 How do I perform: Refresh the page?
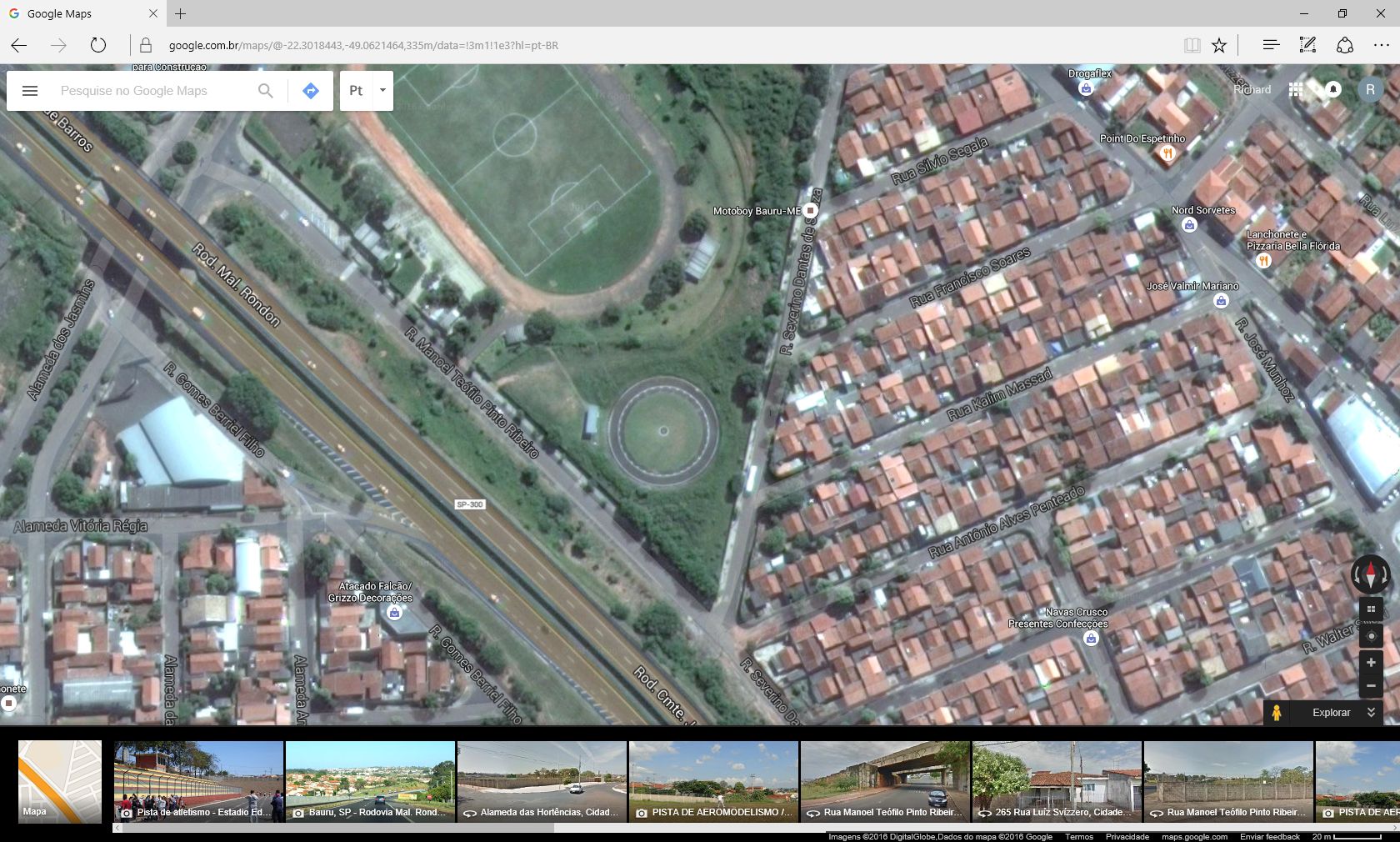point(98,45)
